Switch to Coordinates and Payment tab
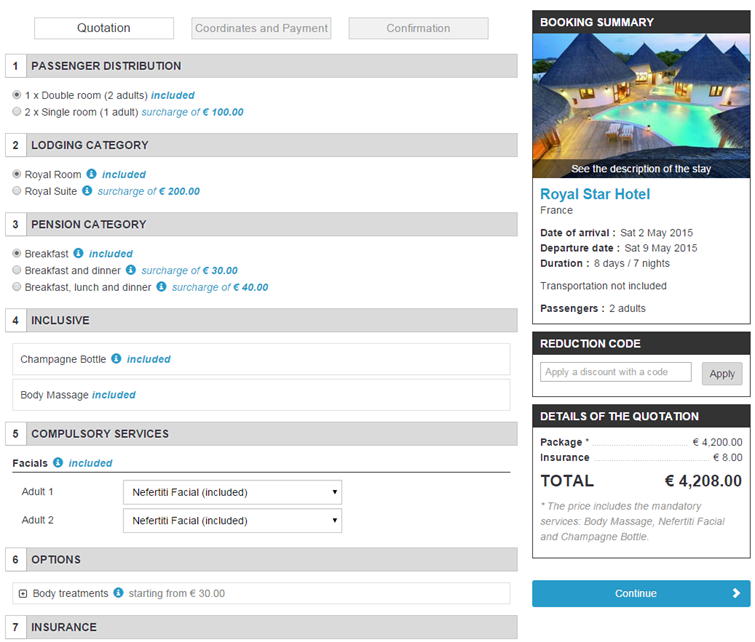The image size is (755, 642). pyautogui.click(x=261, y=28)
